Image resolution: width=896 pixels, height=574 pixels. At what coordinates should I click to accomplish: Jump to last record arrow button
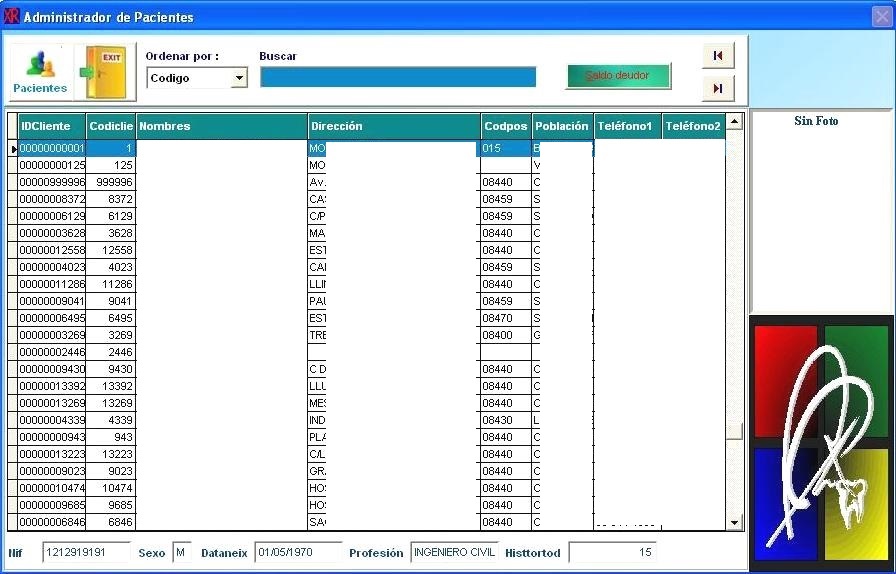tap(718, 89)
